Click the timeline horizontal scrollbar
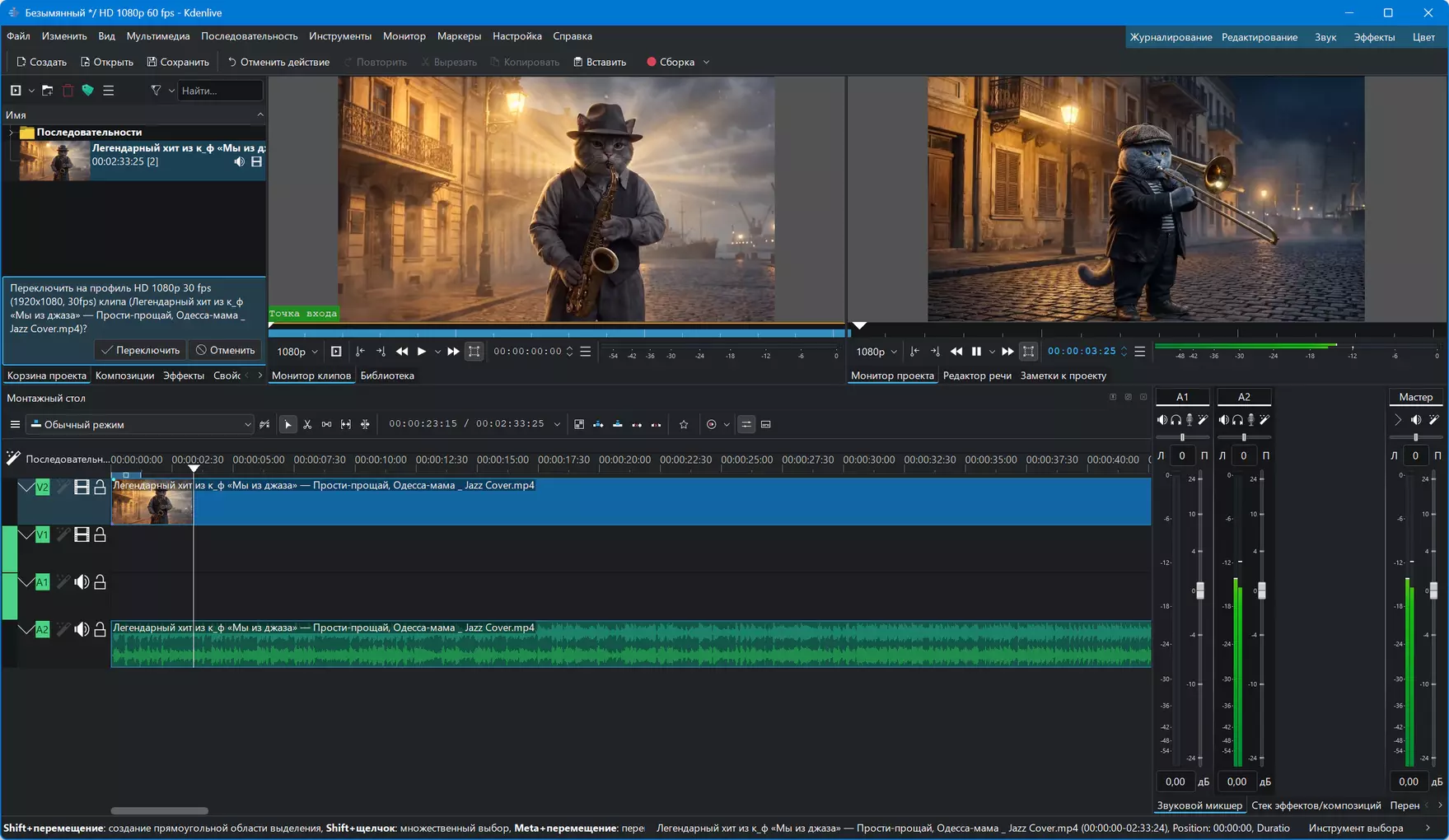The height and width of the screenshot is (840, 1449). pos(159,811)
